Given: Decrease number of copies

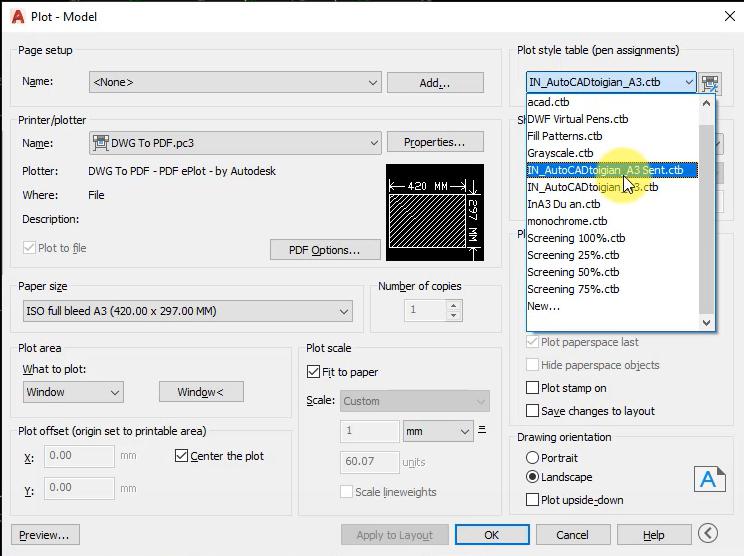Looking at the screenshot, I should (x=454, y=315).
